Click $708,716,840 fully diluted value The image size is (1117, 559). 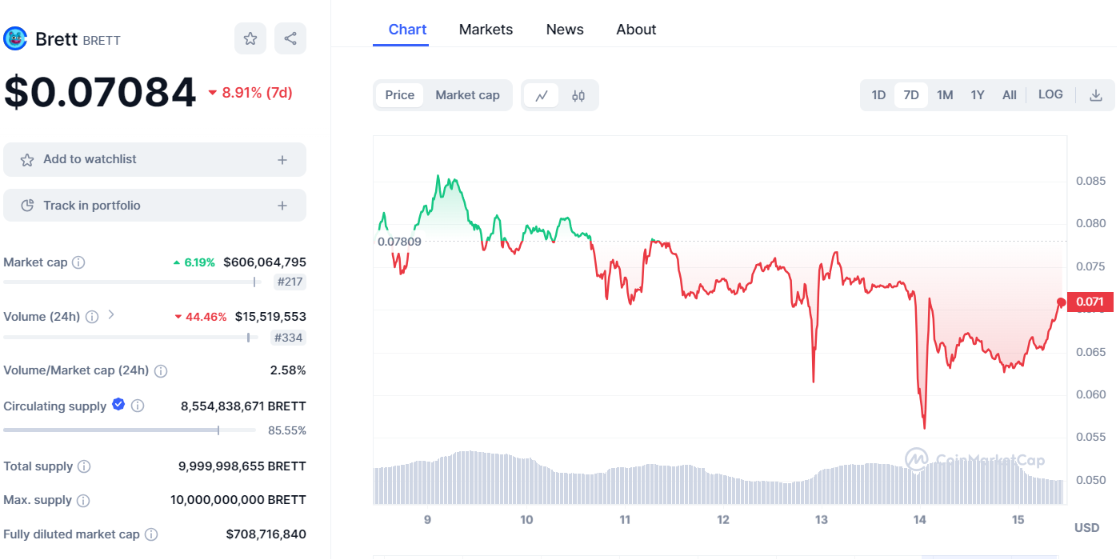coord(266,534)
